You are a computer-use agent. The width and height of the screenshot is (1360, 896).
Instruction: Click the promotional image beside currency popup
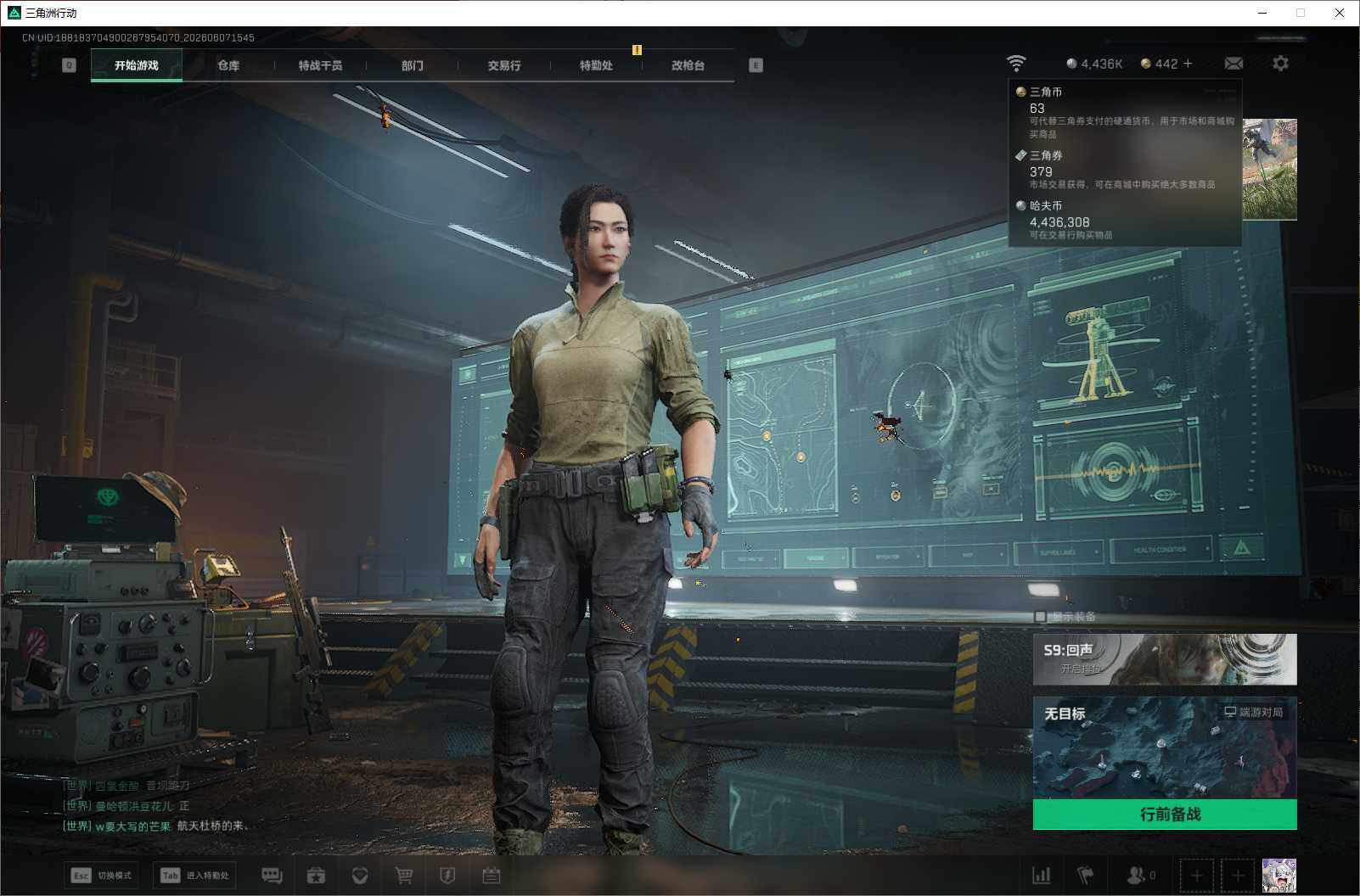click(x=1270, y=170)
